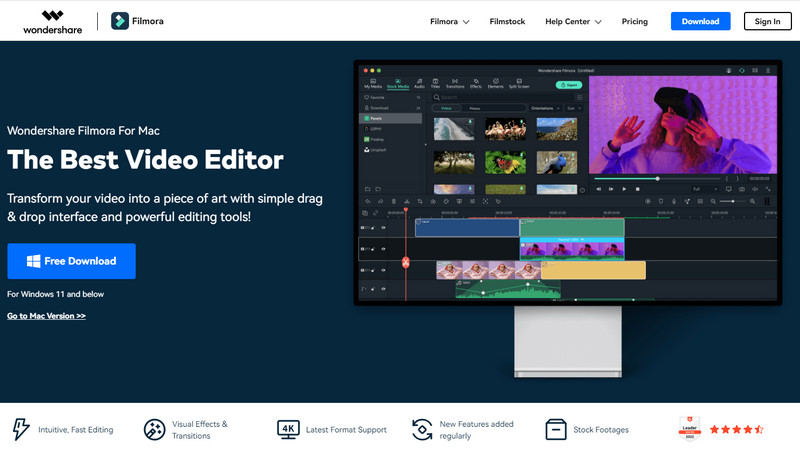Click the link icon above the track headers
This screenshot has width=800, height=470.
click(x=376, y=213)
